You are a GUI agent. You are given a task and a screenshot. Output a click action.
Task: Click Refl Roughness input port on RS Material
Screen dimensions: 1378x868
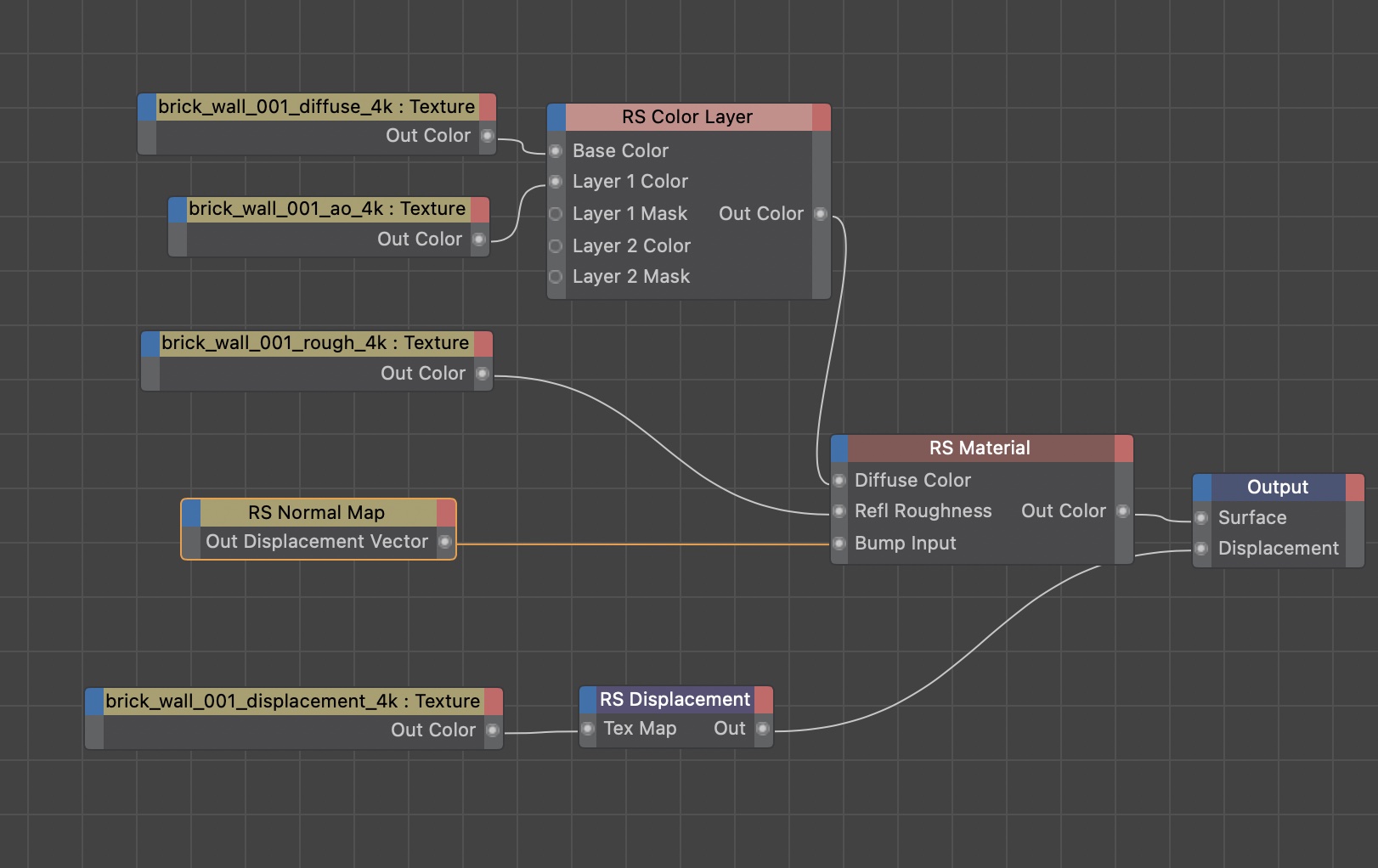[839, 511]
